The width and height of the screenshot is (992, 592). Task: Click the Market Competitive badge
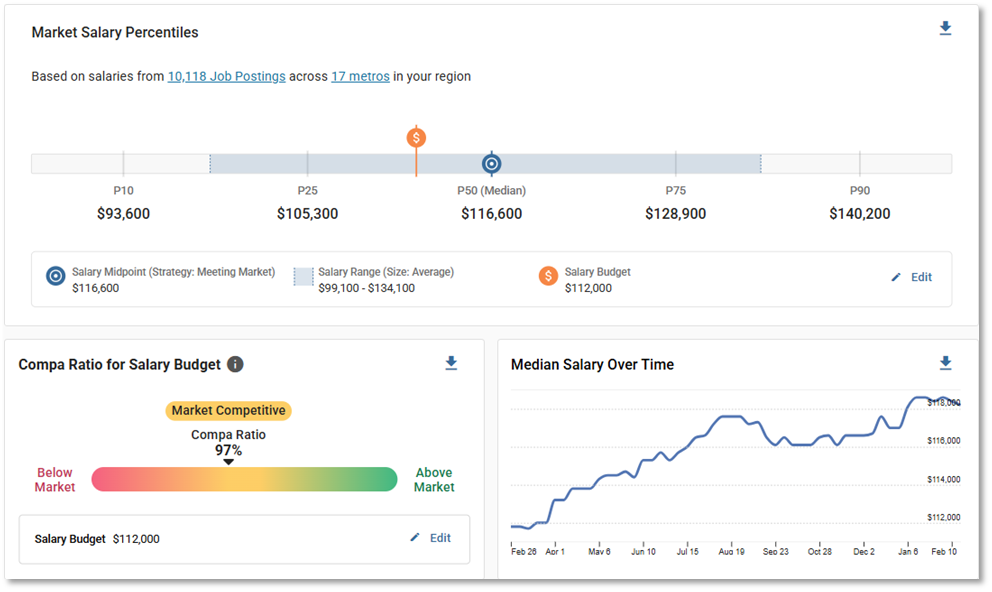pos(228,410)
